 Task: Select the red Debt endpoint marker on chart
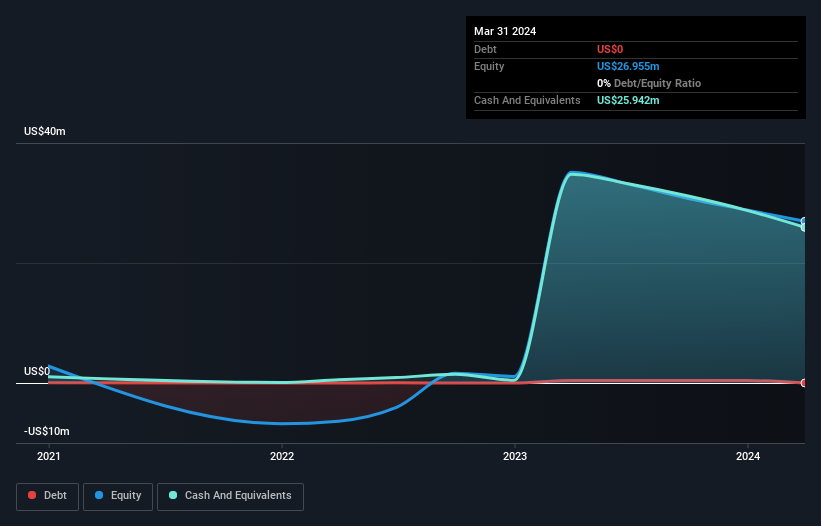(x=804, y=383)
